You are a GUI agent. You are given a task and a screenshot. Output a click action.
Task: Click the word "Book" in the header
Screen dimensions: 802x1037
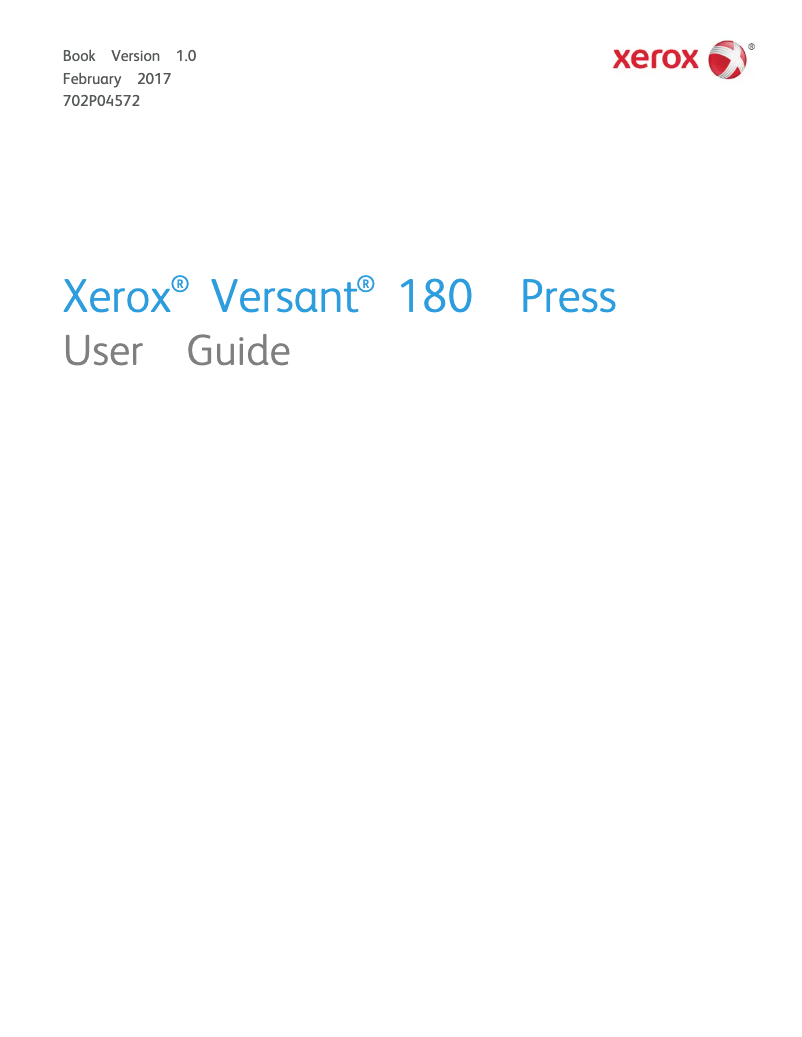79,56
